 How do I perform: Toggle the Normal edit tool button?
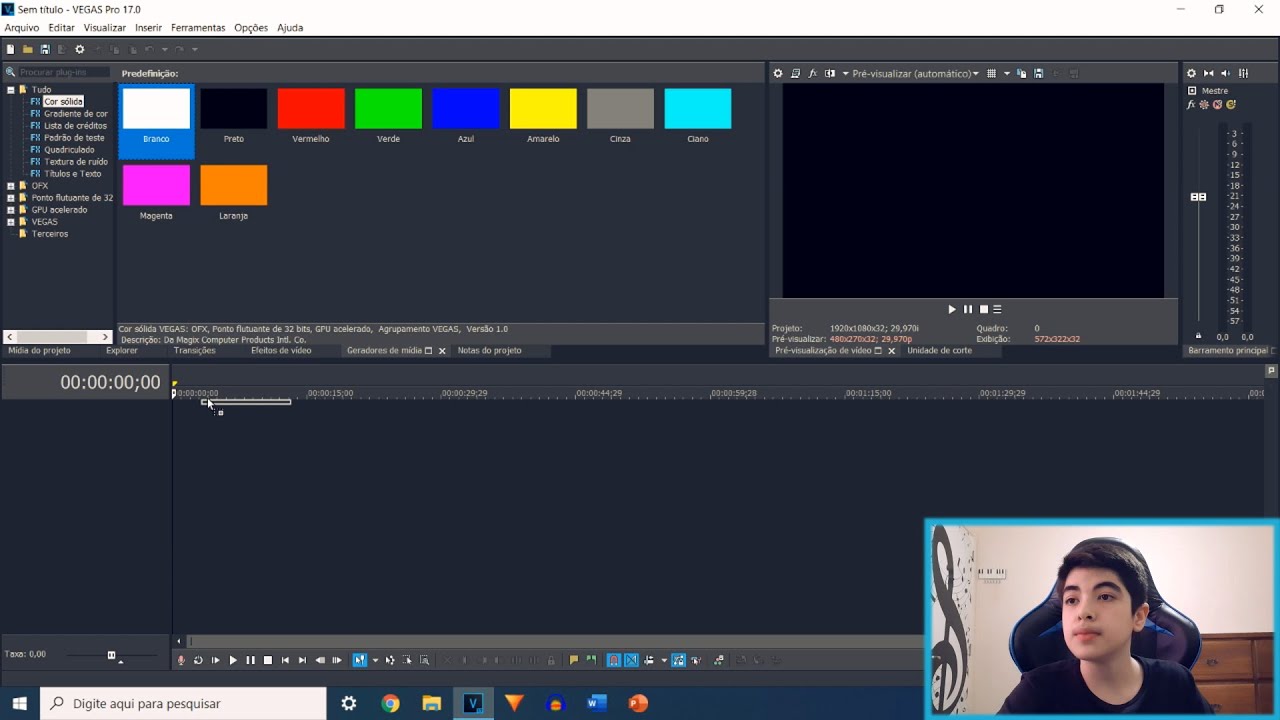point(360,660)
